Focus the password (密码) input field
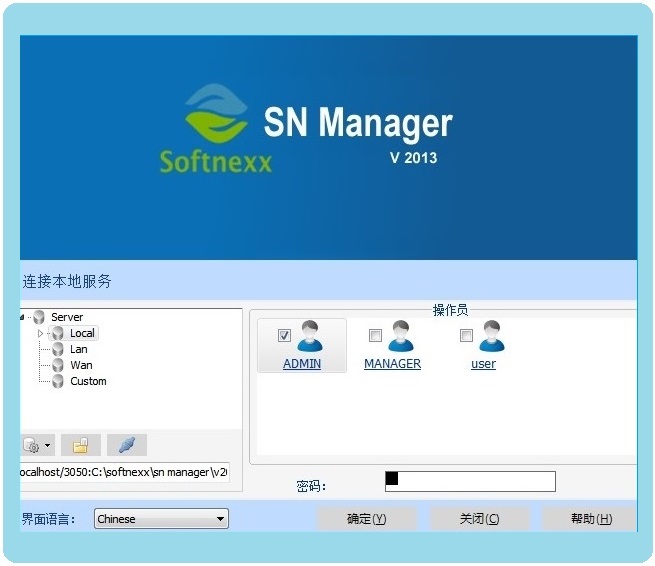655x566 pixels. [x=470, y=482]
